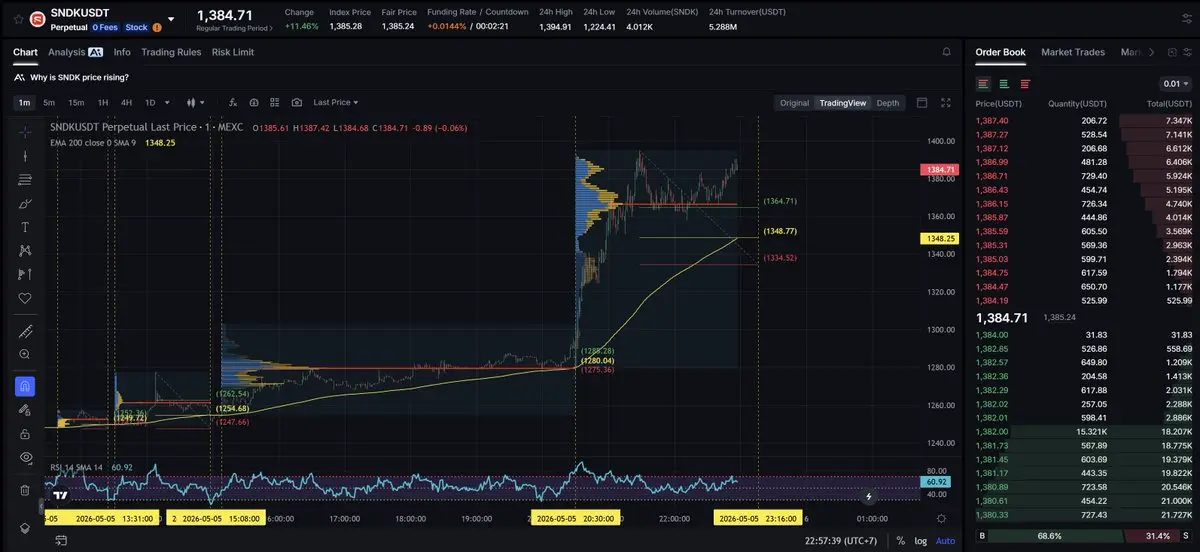Screen dimensions: 1200x552
Task: Add SNDKUSDT to favorites star
Action: (x=19, y=19)
